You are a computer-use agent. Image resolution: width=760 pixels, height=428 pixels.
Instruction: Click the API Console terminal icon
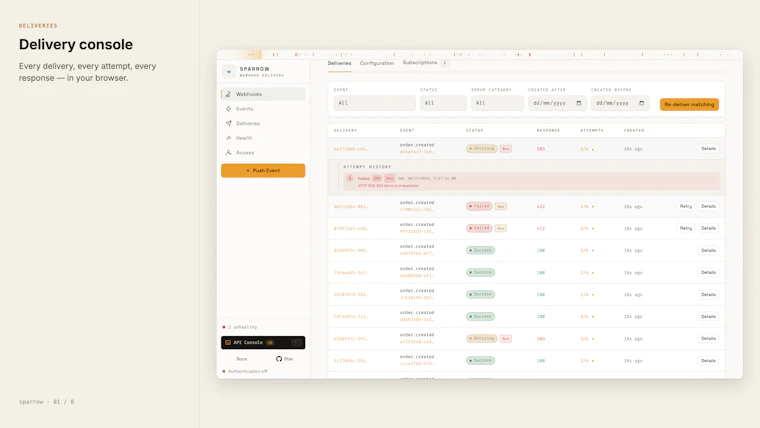228,342
